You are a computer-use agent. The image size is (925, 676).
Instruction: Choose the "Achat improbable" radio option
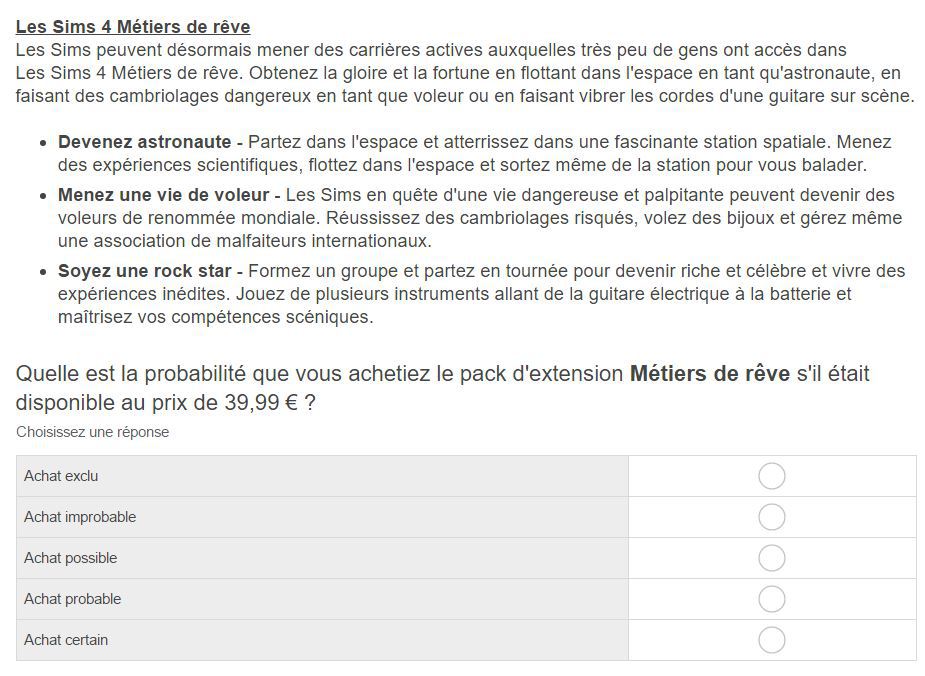point(772,517)
